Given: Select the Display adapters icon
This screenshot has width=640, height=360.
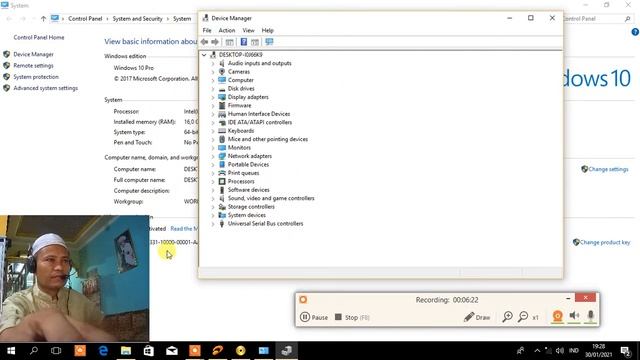Looking at the screenshot, I should point(222,97).
